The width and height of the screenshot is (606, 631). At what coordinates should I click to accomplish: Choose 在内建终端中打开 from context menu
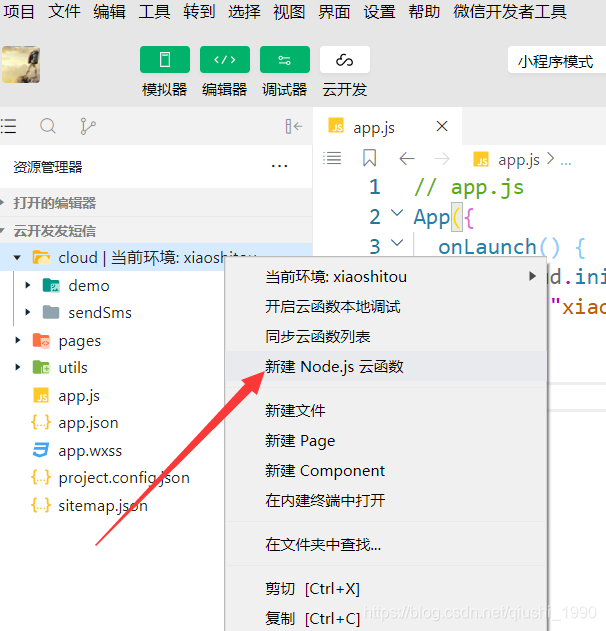click(x=385, y=500)
